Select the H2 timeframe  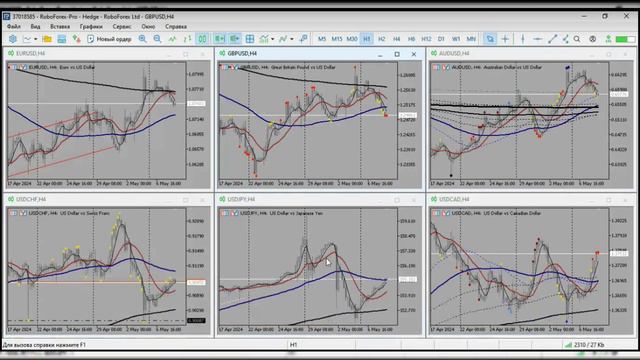point(382,39)
